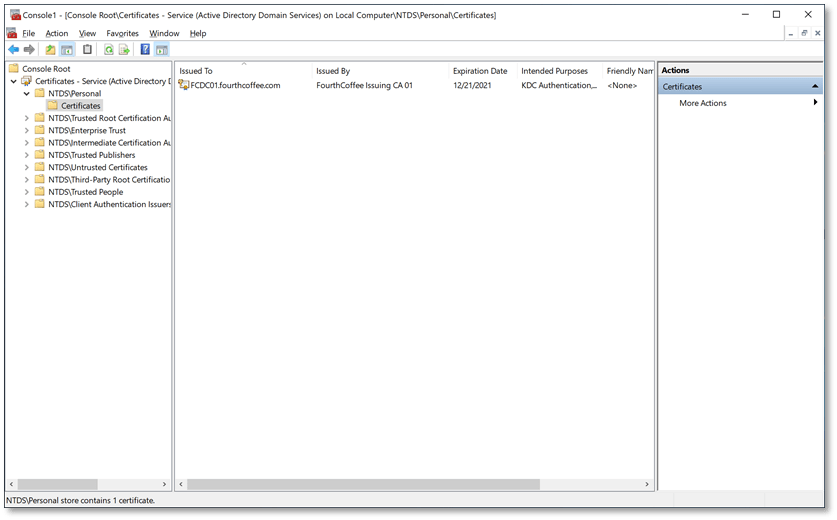Click More Actions in Actions pane
837x520 pixels.
pos(703,104)
